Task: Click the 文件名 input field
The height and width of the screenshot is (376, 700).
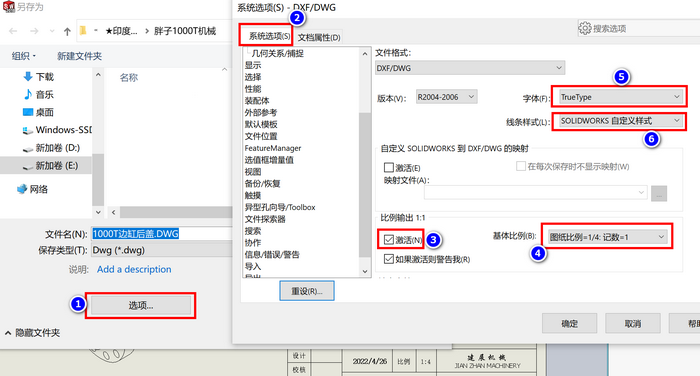Action: point(162,234)
